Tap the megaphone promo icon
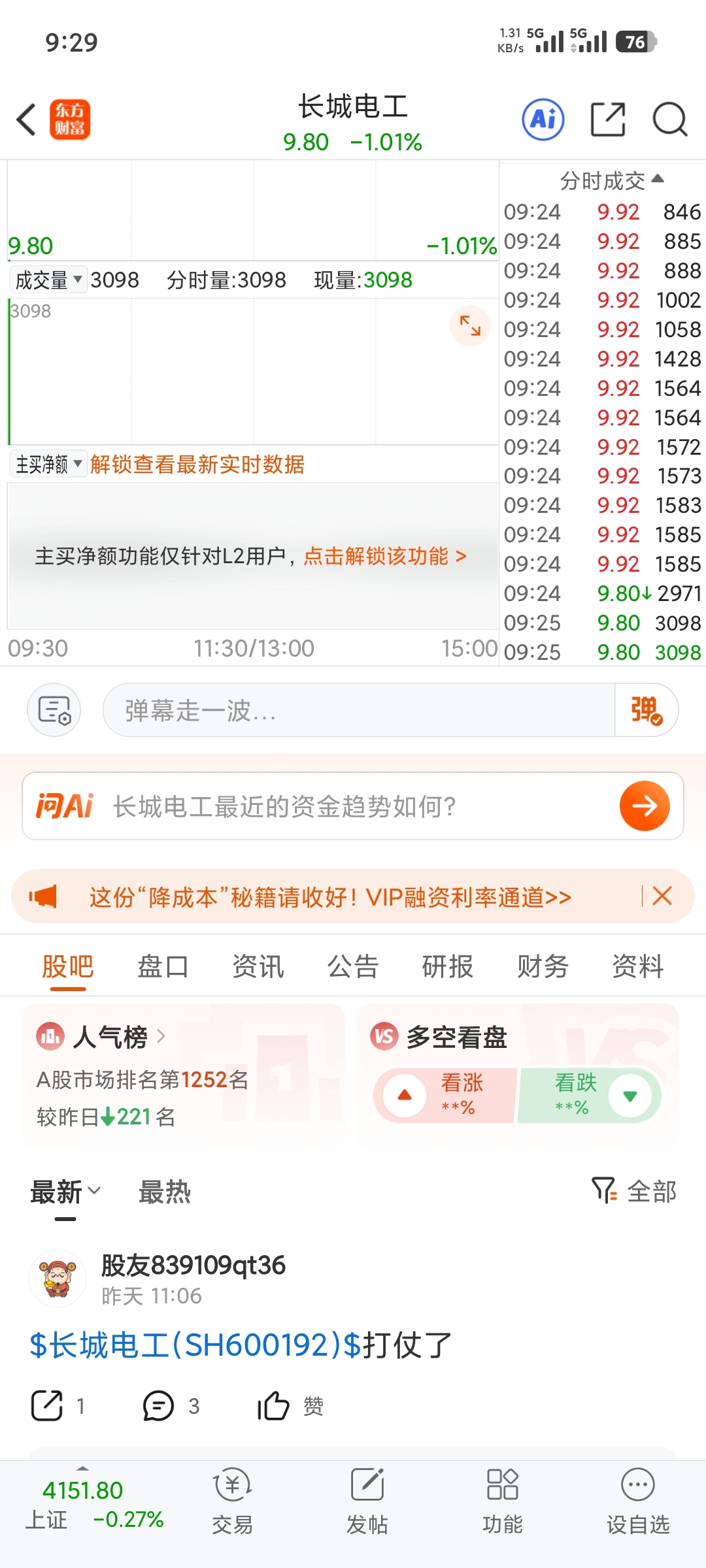Screen dimensions: 706x1568 coord(43,896)
